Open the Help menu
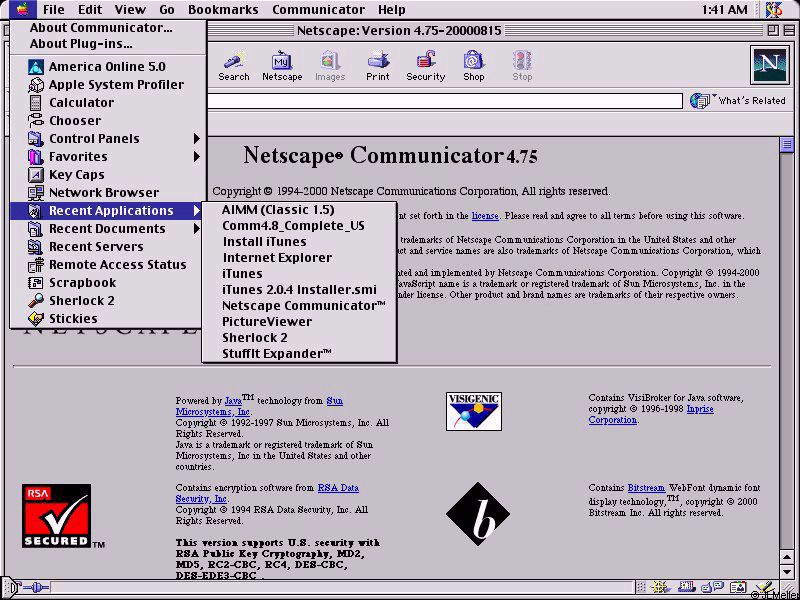 [x=392, y=10]
